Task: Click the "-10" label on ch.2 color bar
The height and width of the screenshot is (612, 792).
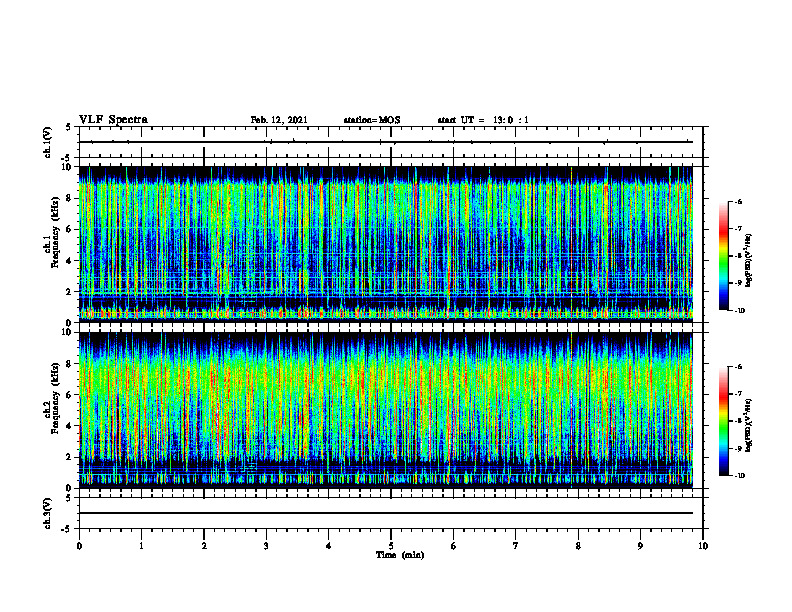Action: [x=740, y=476]
